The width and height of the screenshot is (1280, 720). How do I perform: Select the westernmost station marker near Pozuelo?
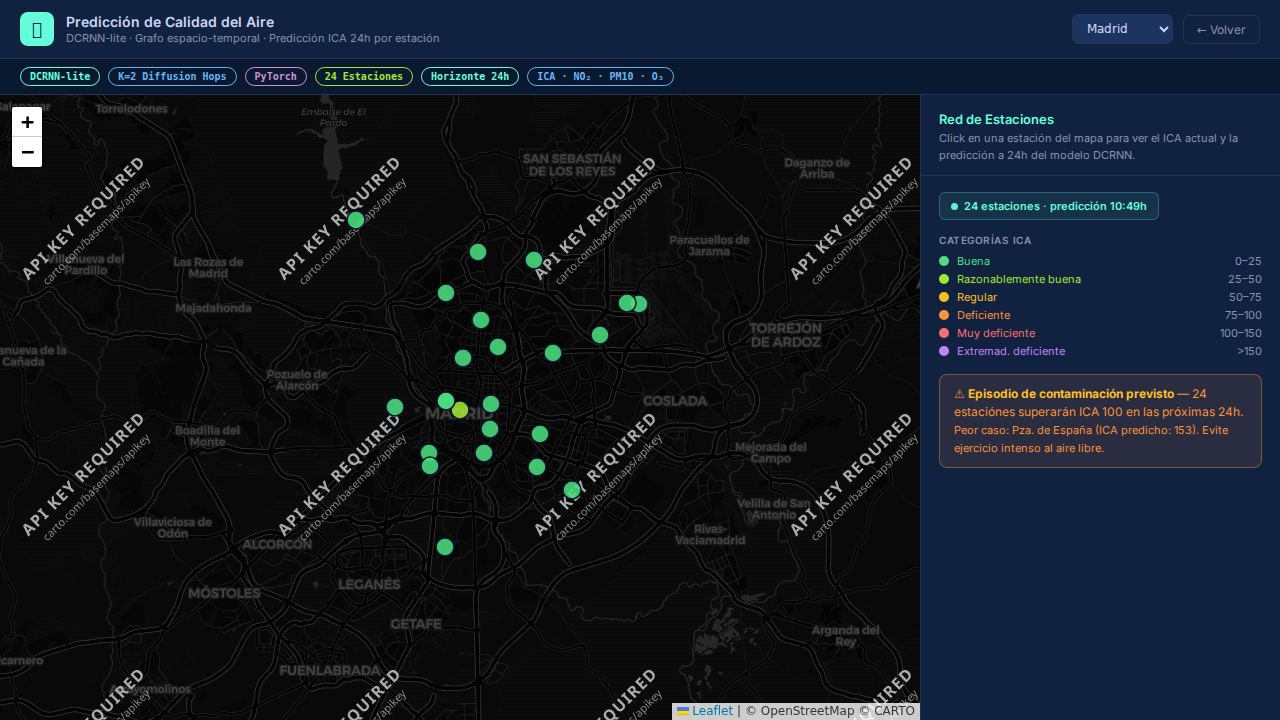click(395, 407)
